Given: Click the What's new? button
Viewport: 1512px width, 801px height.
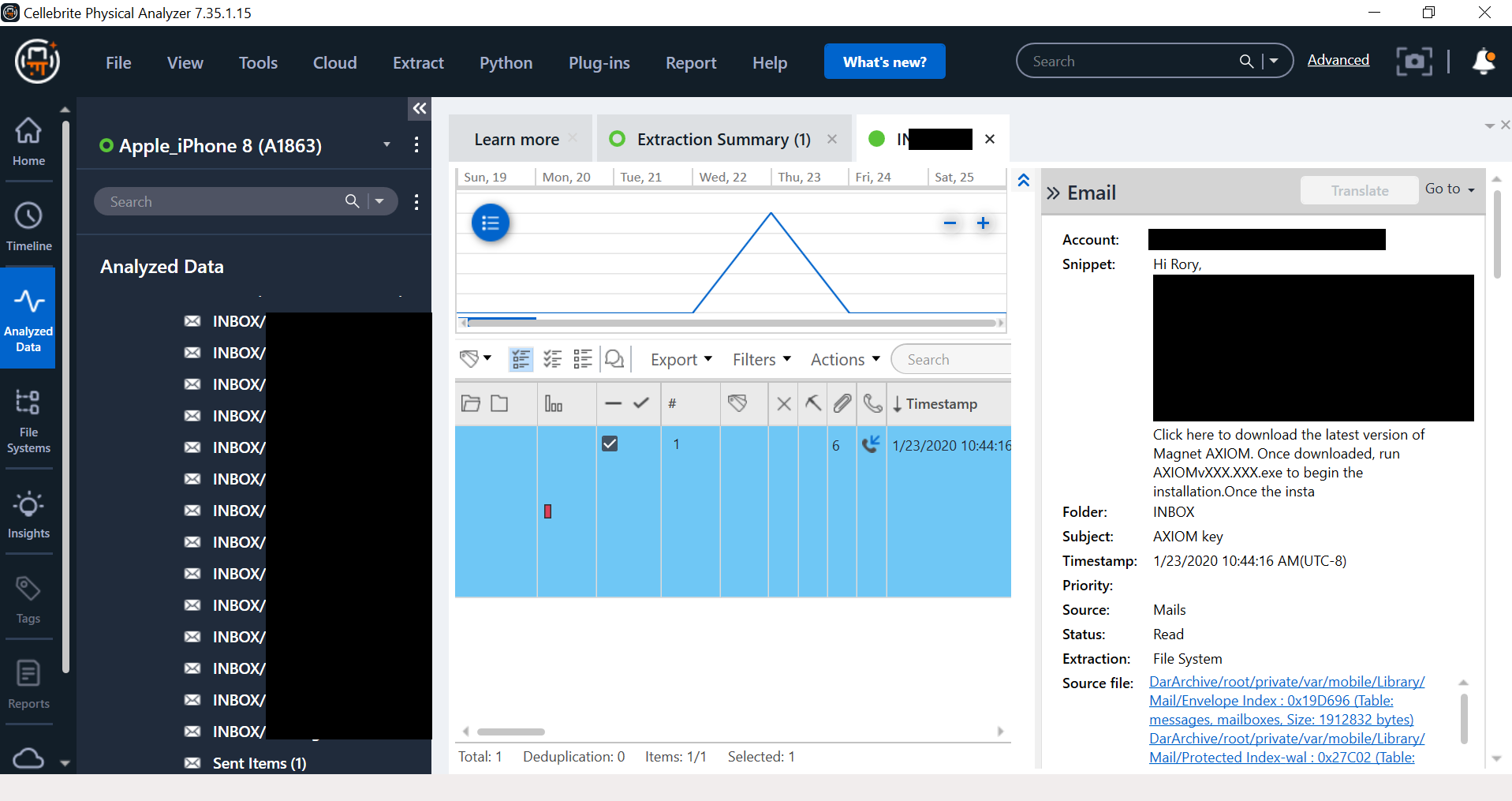Looking at the screenshot, I should coord(884,61).
